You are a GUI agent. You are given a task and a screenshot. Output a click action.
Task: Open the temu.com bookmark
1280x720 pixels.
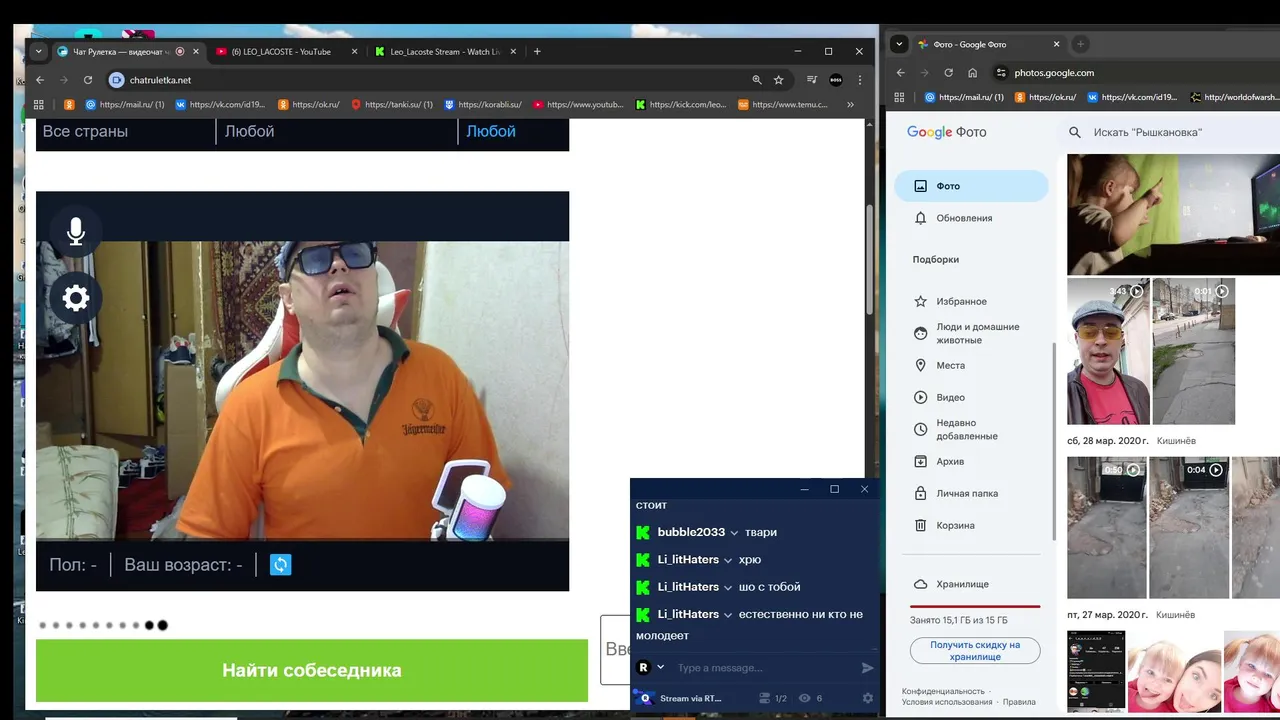coord(783,104)
